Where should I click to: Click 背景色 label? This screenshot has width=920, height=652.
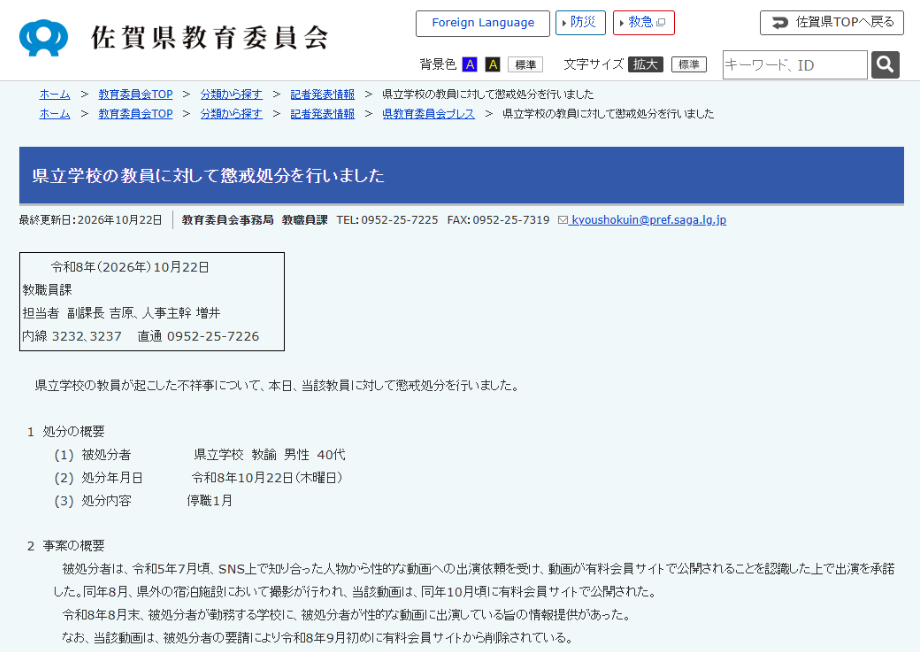[x=438, y=65]
